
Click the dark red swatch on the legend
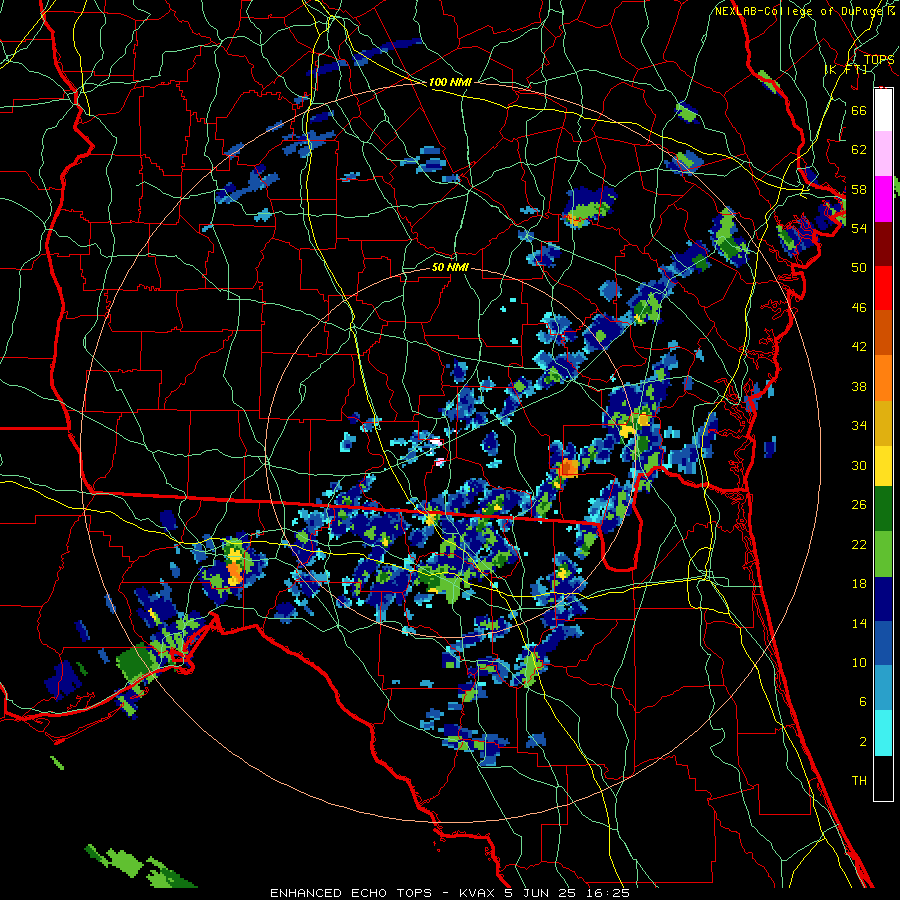(x=883, y=244)
